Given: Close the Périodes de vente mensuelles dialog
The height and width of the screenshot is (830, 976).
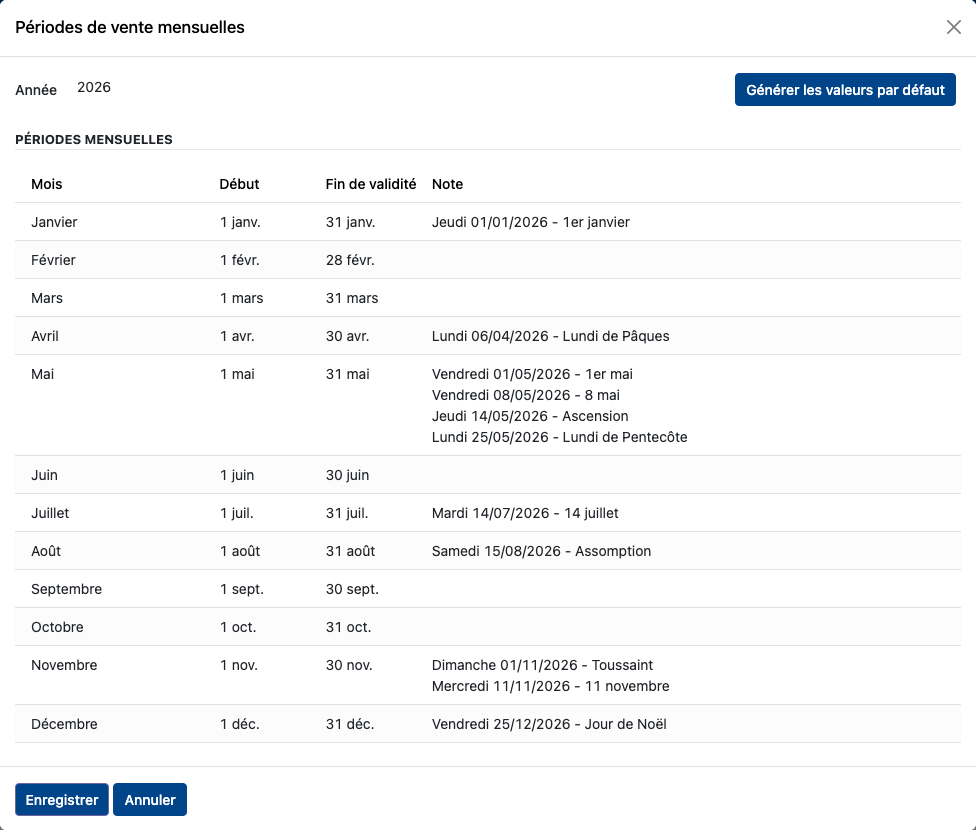Looking at the screenshot, I should tap(954, 27).
